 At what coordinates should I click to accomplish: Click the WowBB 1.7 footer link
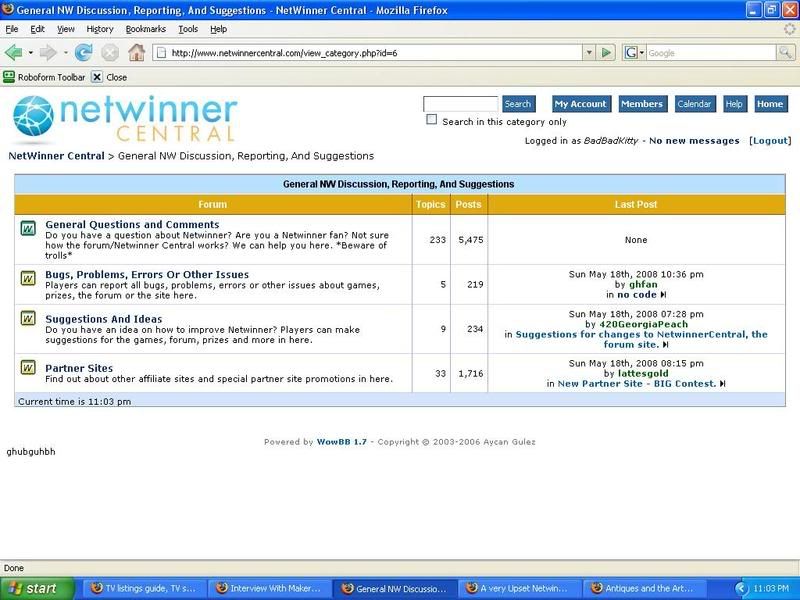click(341, 442)
